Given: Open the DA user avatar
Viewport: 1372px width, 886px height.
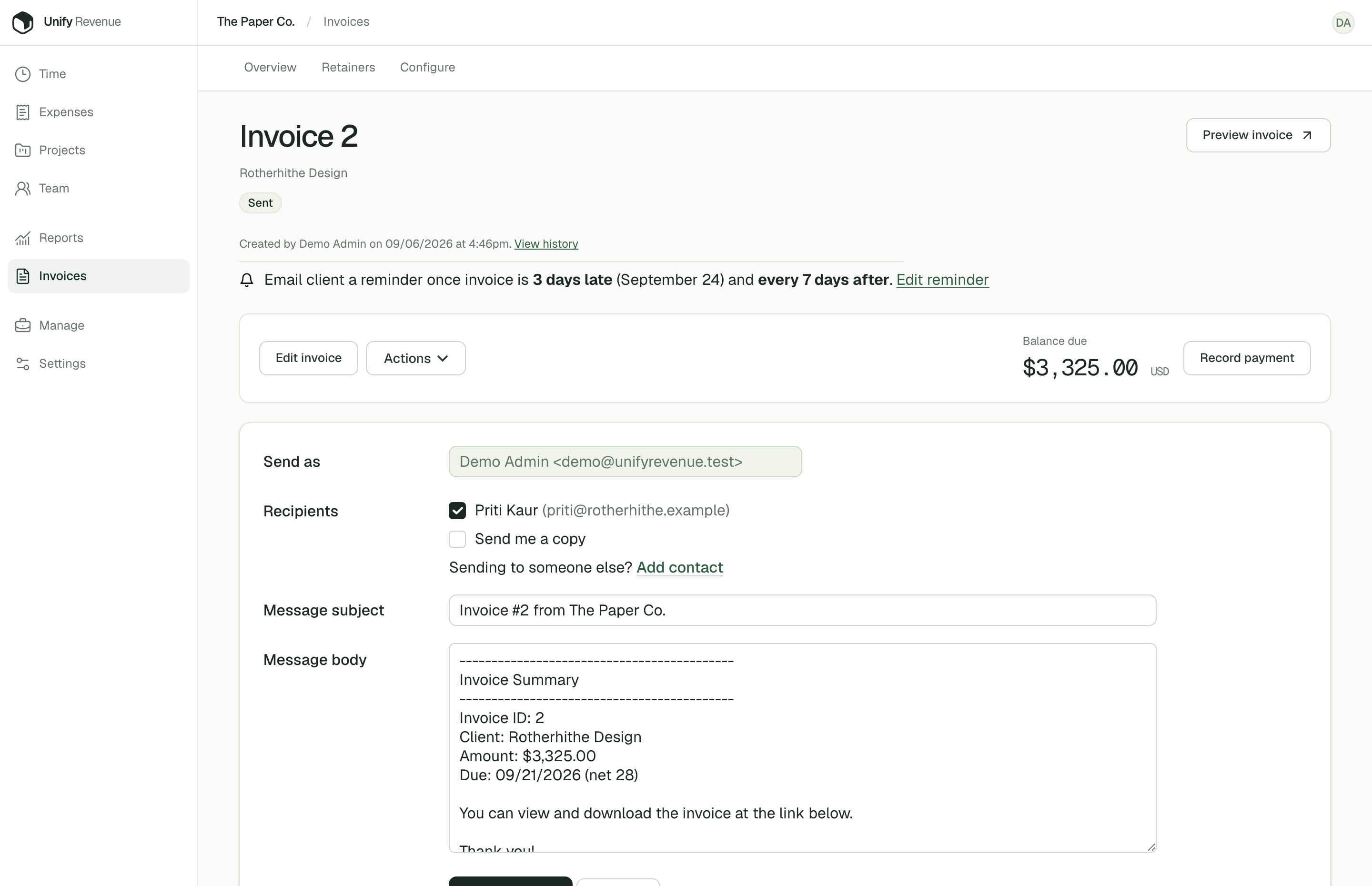Looking at the screenshot, I should [x=1342, y=22].
